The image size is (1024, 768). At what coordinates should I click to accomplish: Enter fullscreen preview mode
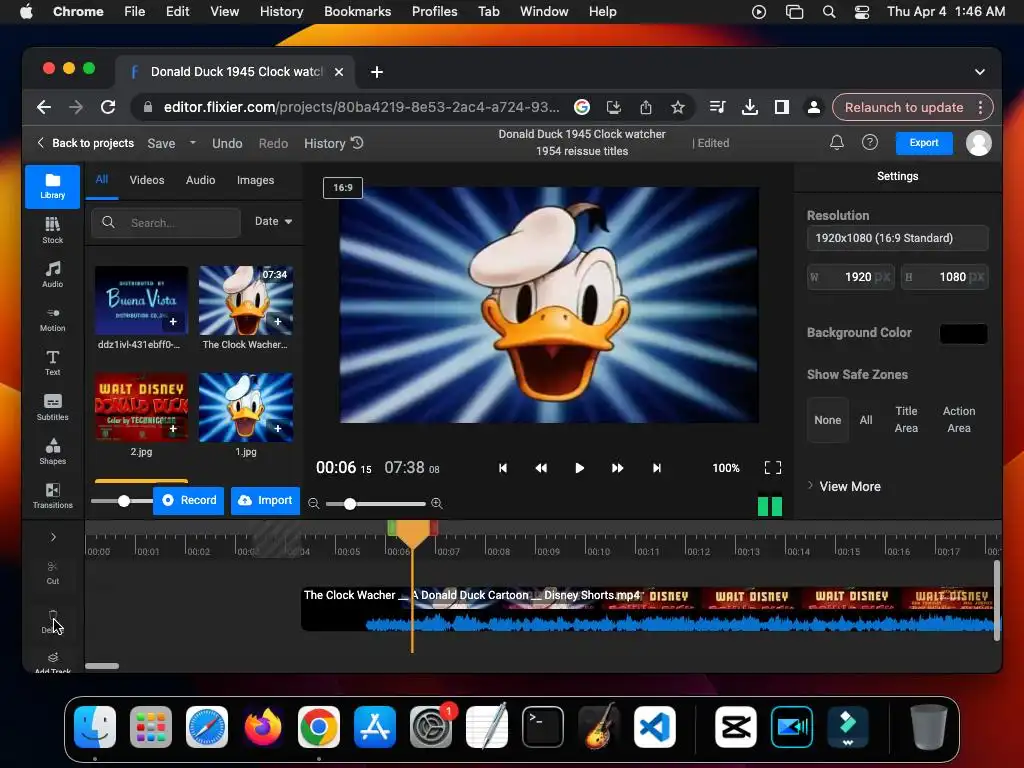773,468
